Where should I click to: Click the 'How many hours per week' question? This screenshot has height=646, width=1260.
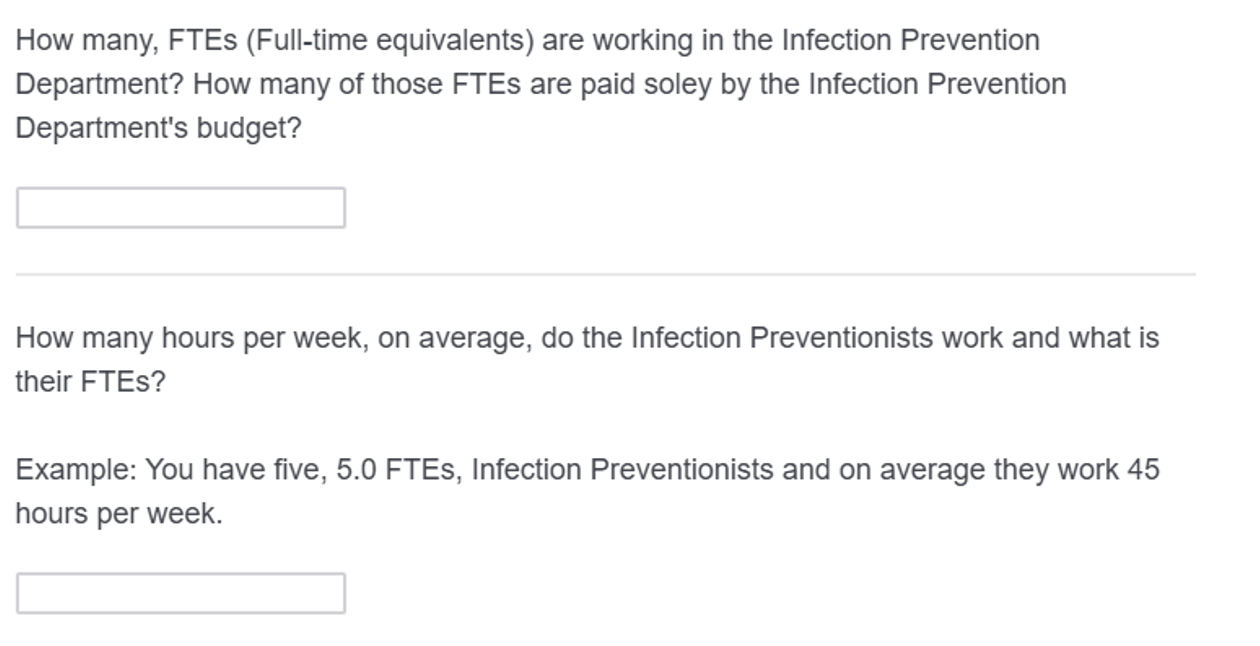587,360
